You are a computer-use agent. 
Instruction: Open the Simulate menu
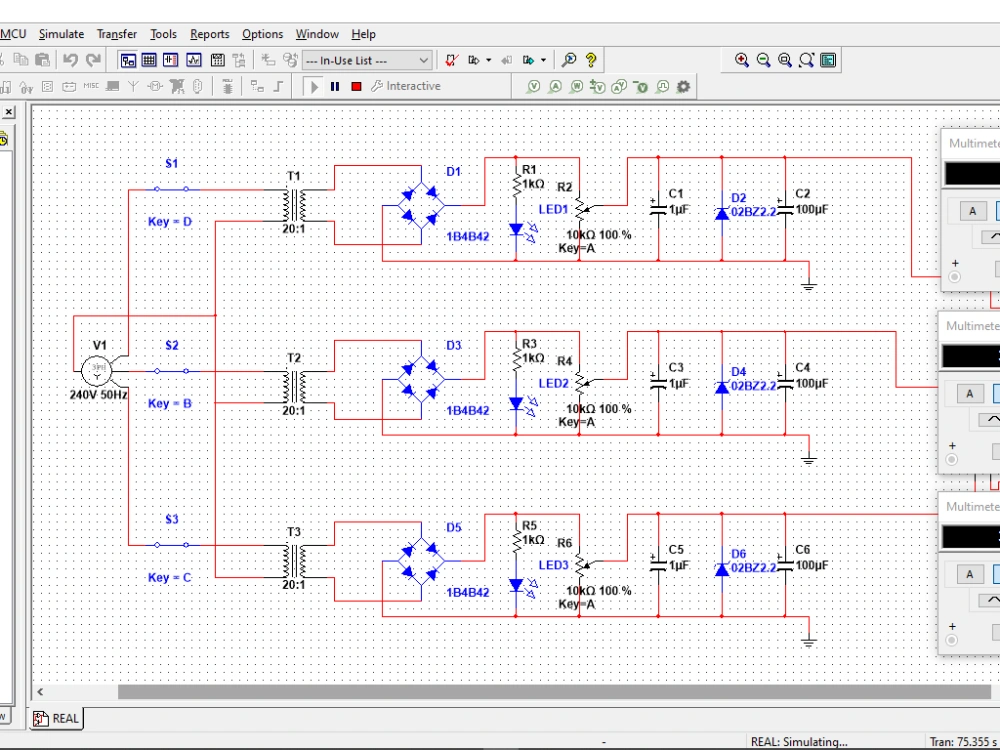[61, 33]
